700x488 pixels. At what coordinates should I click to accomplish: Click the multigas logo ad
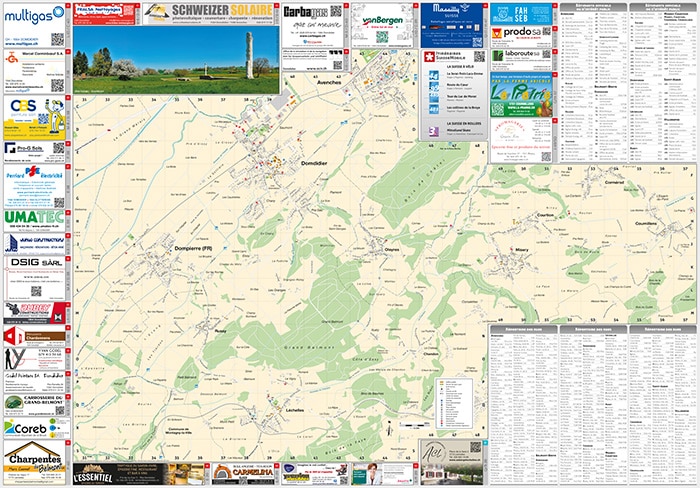point(35,25)
